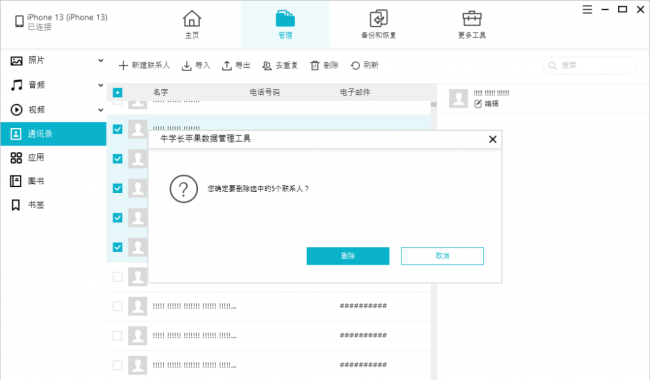Focus the 搜索 search field
The height and width of the screenshot is (380, 650).
(x=590, y=65)
